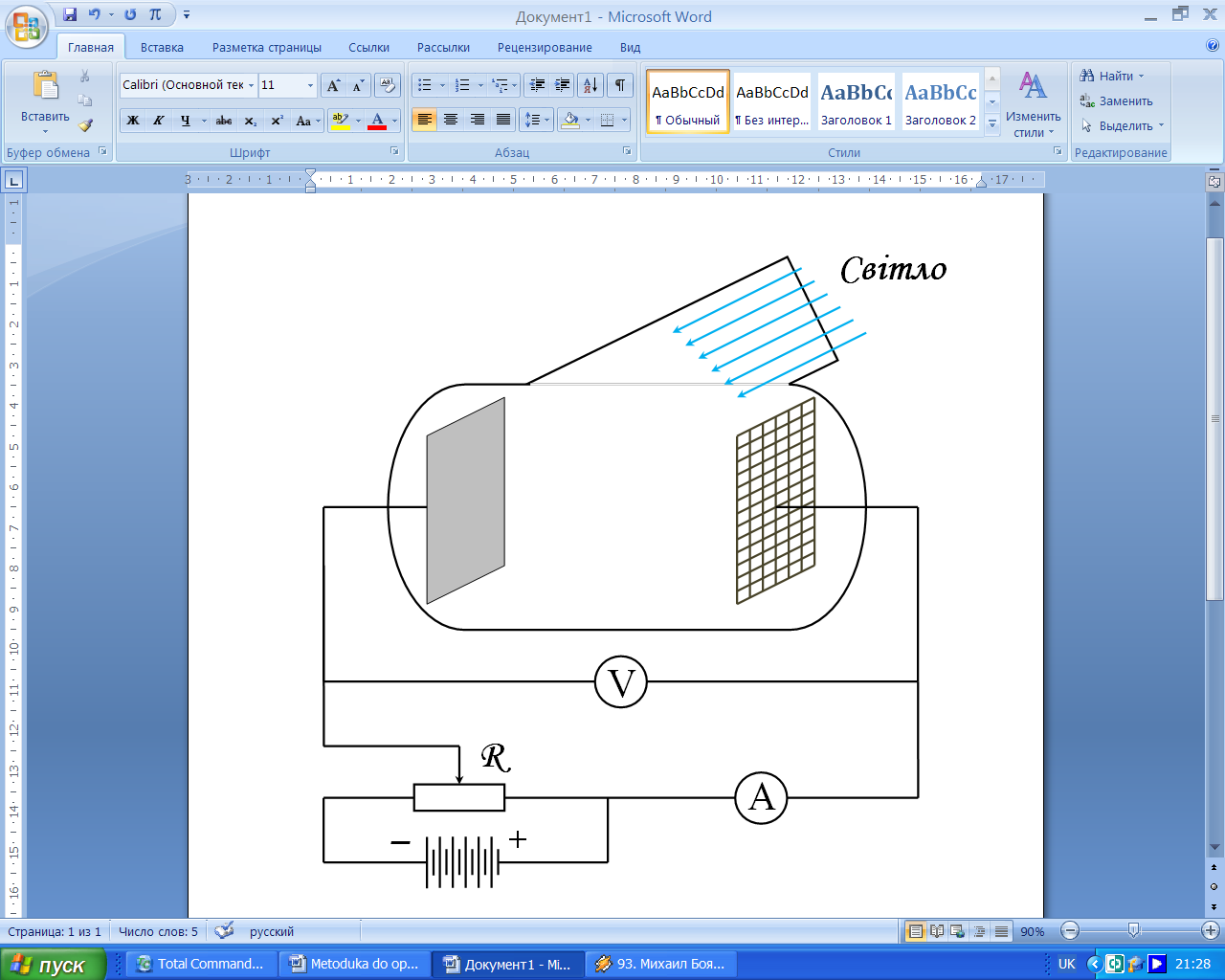Increase paragraph indent
The image size is (1225, 980).
(x=563, y=85)
